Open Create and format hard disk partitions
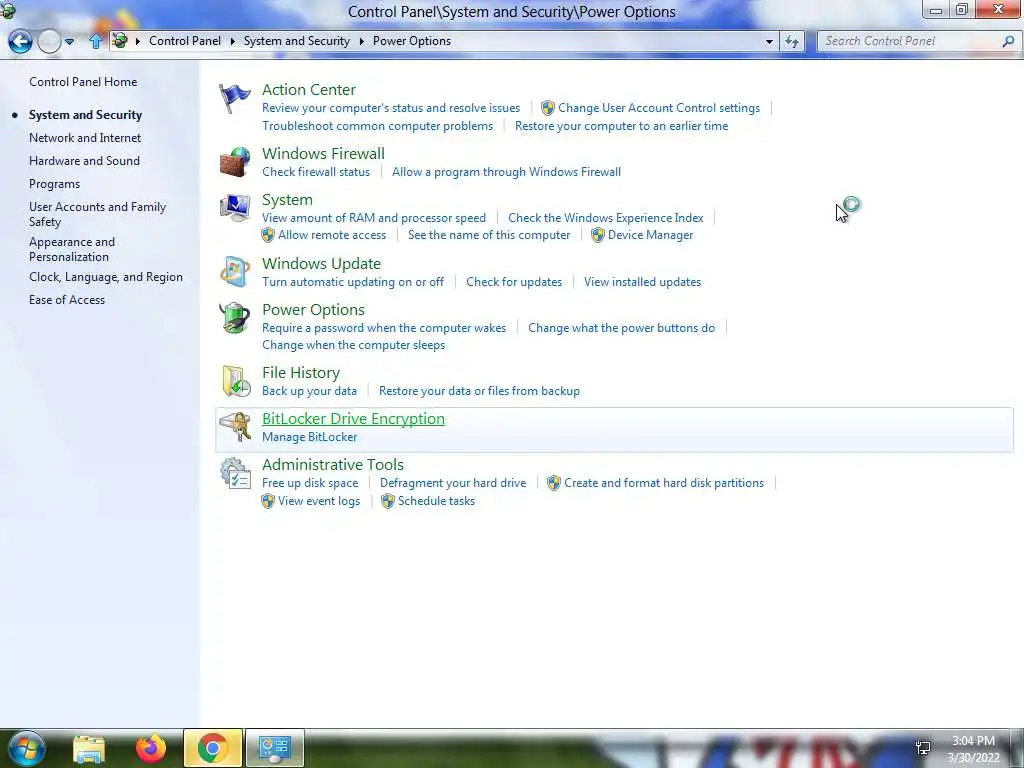This screenshot has width=1024, height=768. point(664,483)
